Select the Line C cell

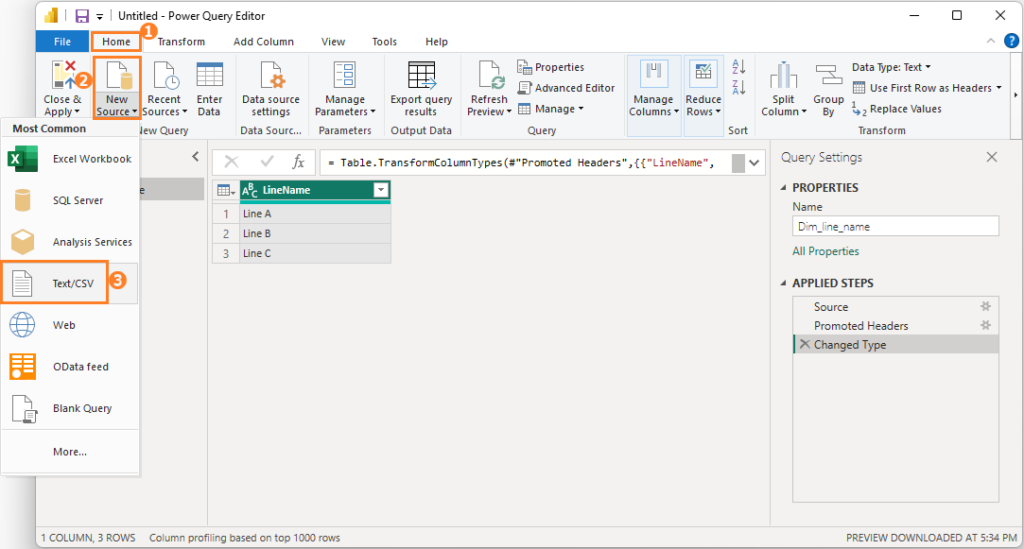pyautogui.click(x=315, y=253)
